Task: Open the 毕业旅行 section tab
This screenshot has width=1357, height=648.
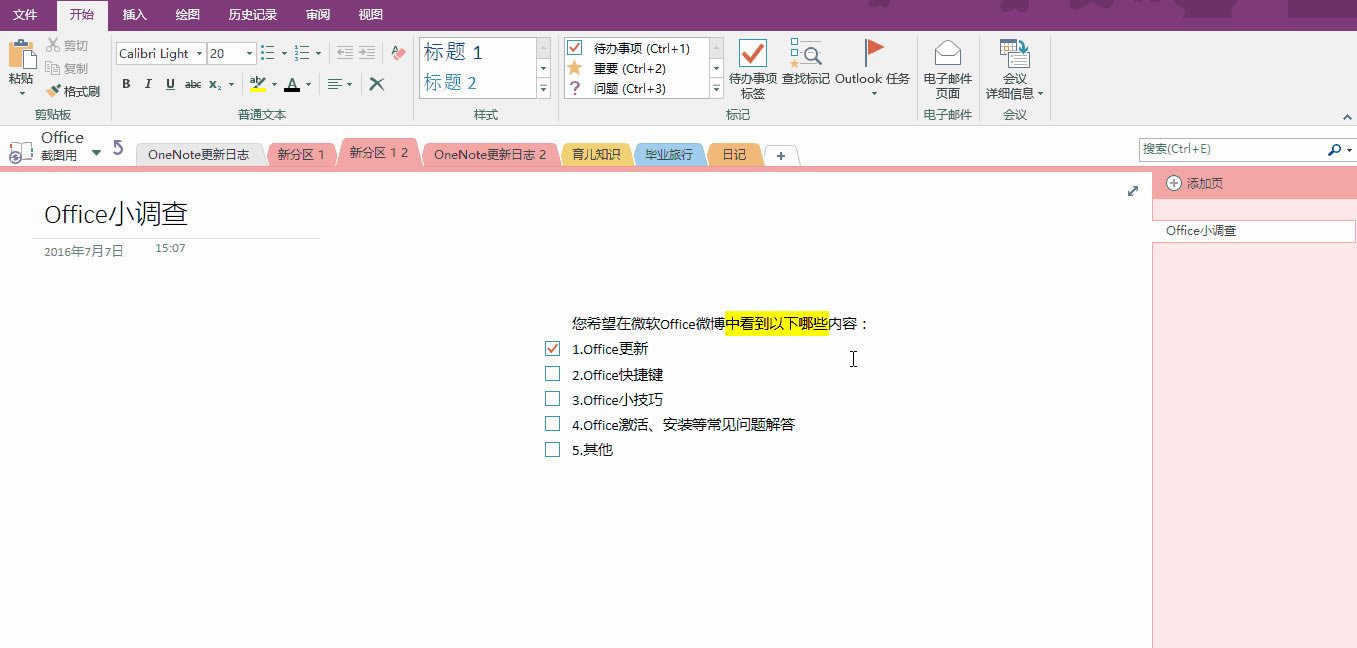Action: click(x=668, y=154)
